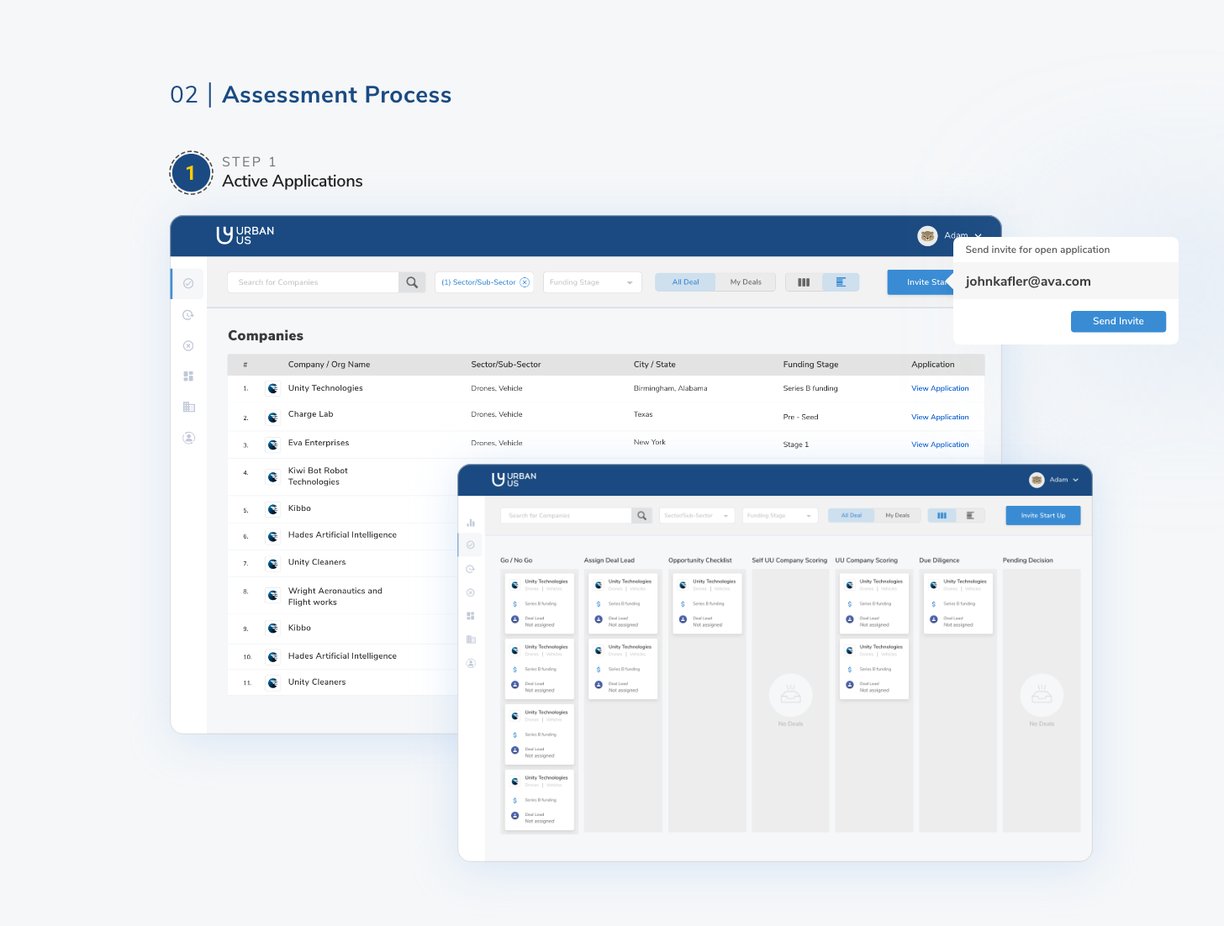Image resolution: width=1224 pixels, height=926 pixels.
Task: Click Urban Us logo in Companies window
Action: click(245, 235)
